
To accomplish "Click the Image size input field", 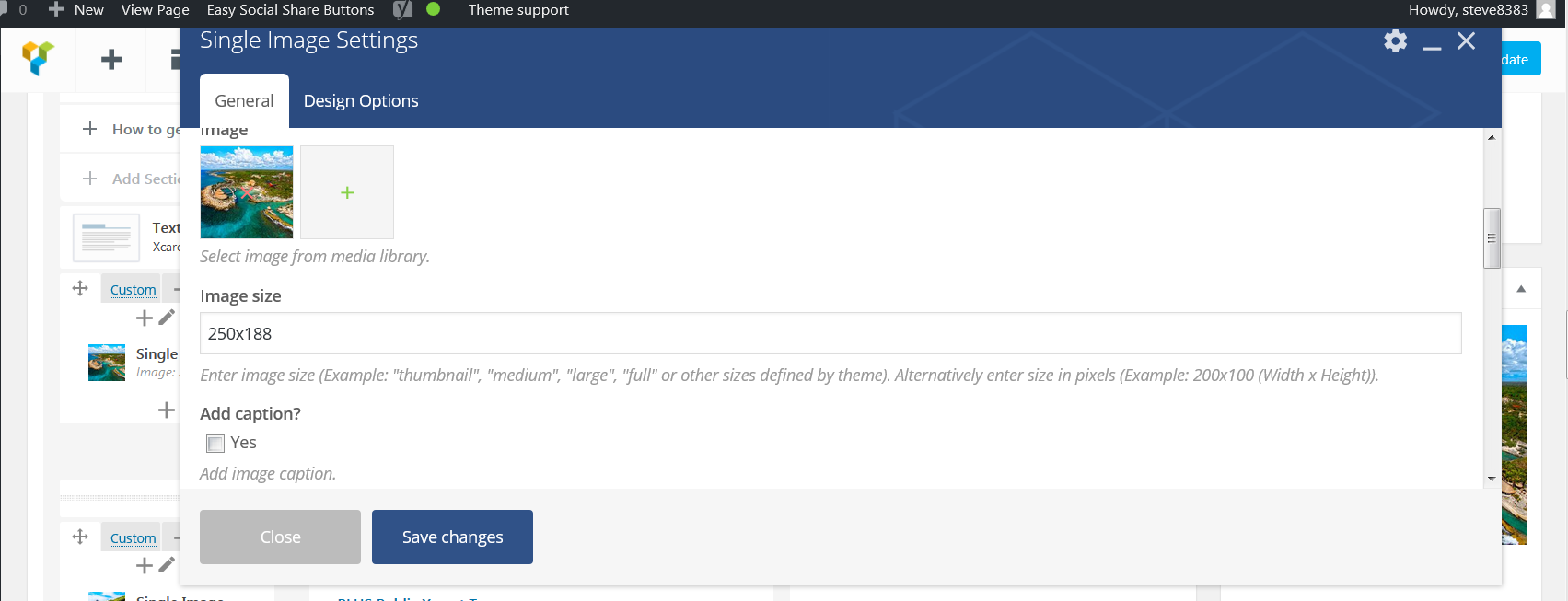I will point(830,333).
